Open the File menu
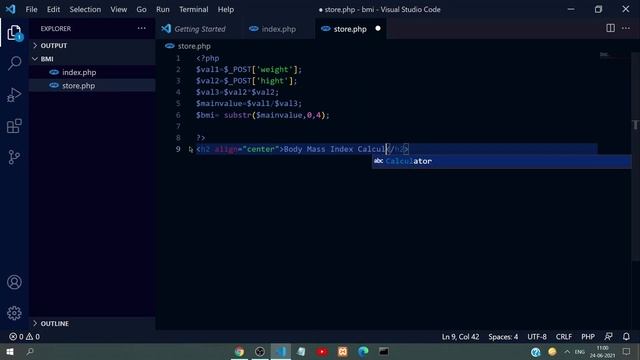This screenshot has width=640, height=360. point(31,9)
